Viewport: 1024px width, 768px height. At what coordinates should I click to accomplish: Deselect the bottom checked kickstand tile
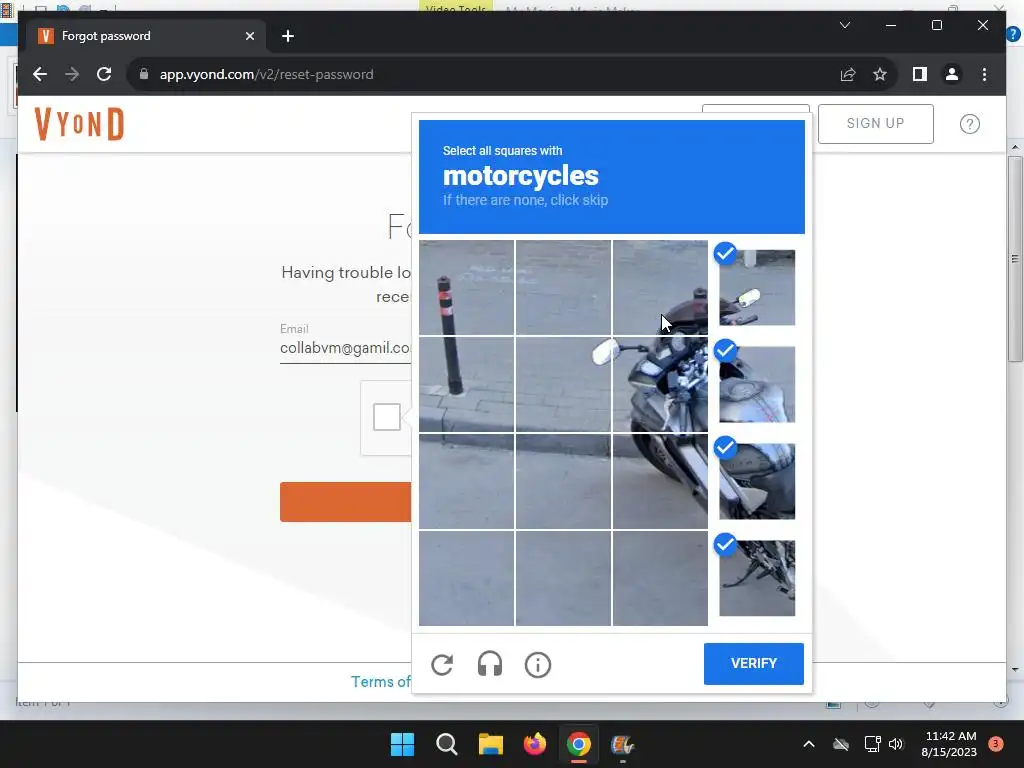[757, 578]
